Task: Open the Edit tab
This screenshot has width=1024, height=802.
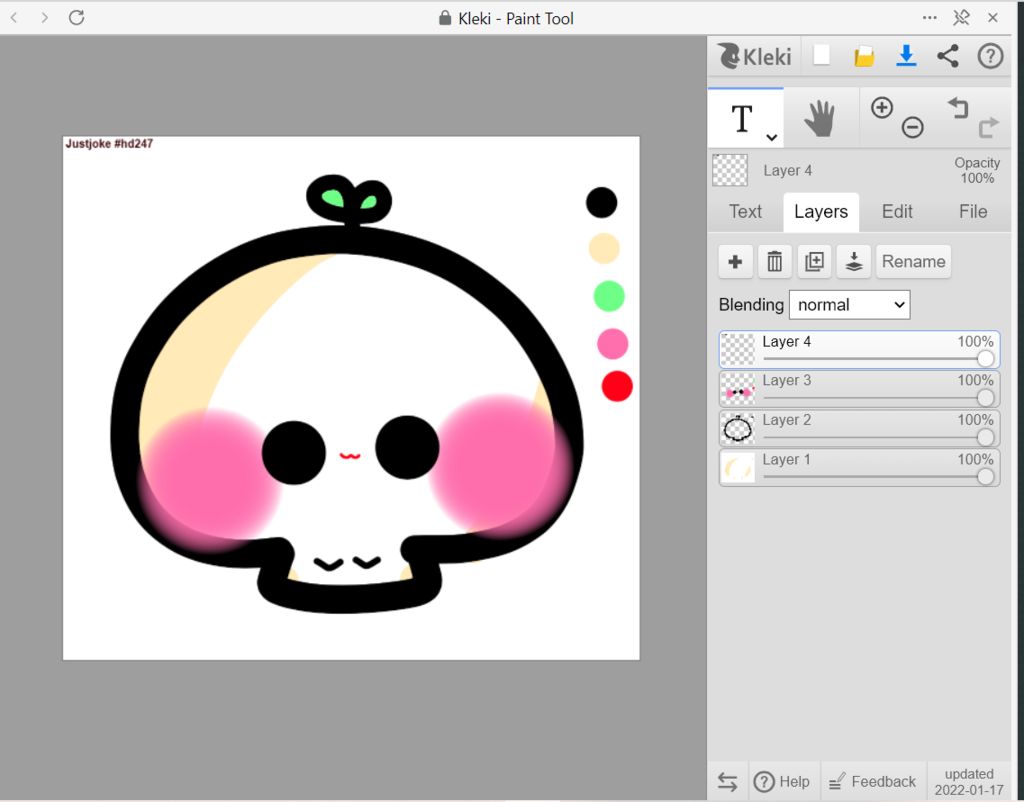Action: pos(897,212)
